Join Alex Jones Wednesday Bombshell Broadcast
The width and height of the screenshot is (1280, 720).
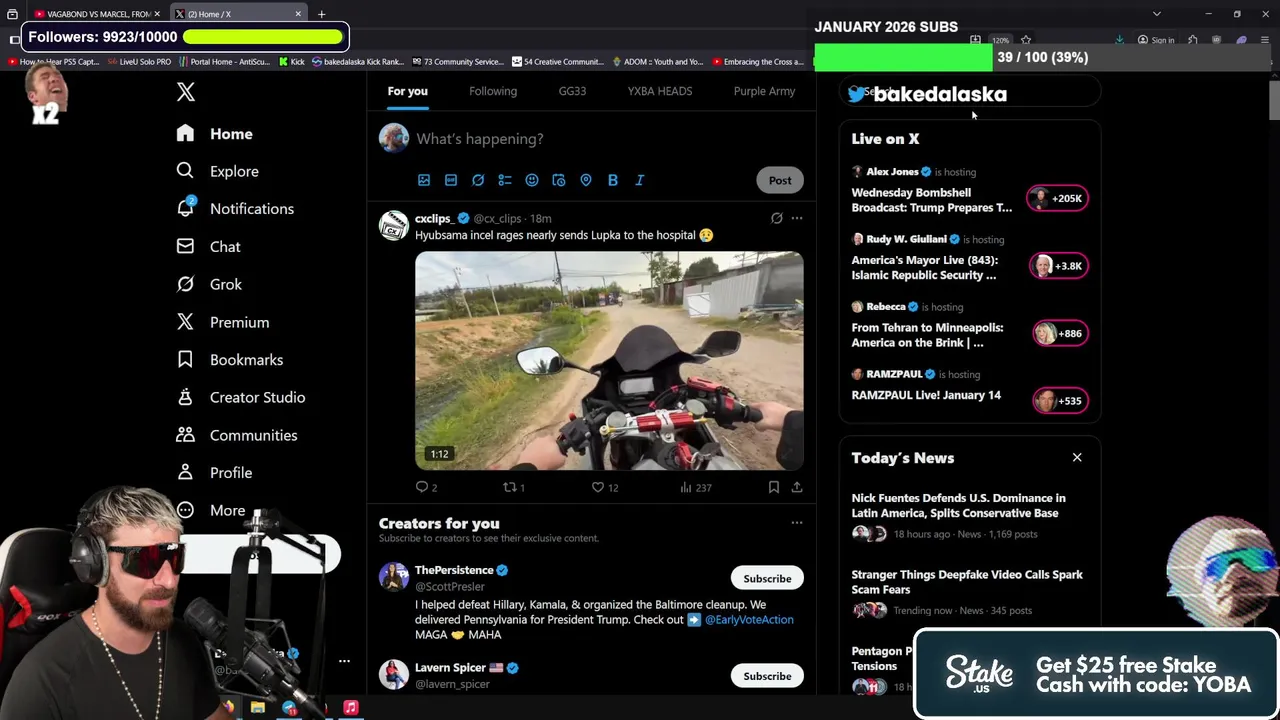tap(932, 200)
